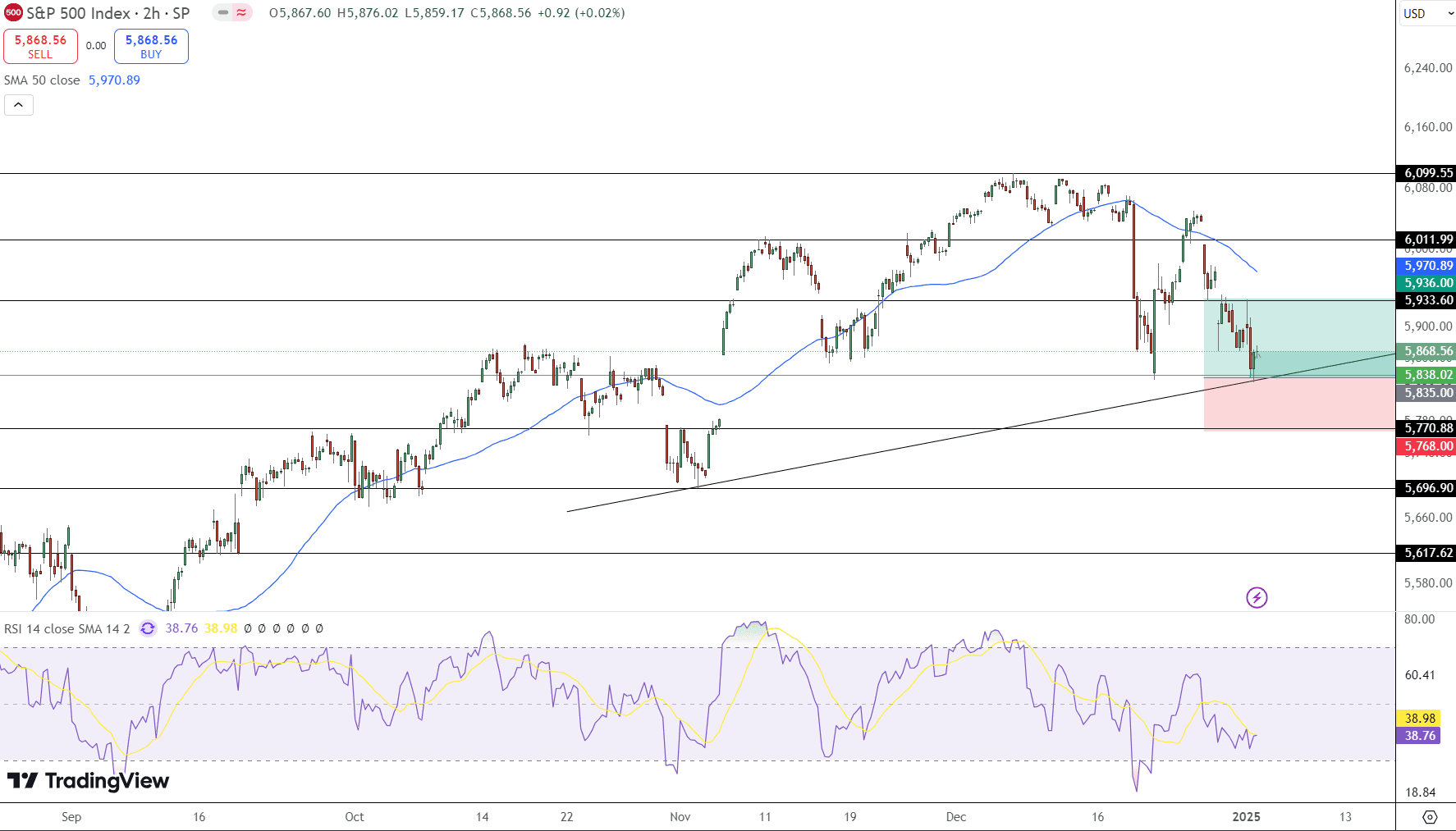1456x831 pixels.
Task: Click the red SELL 5,868.56 button
Action: [40, 46]
